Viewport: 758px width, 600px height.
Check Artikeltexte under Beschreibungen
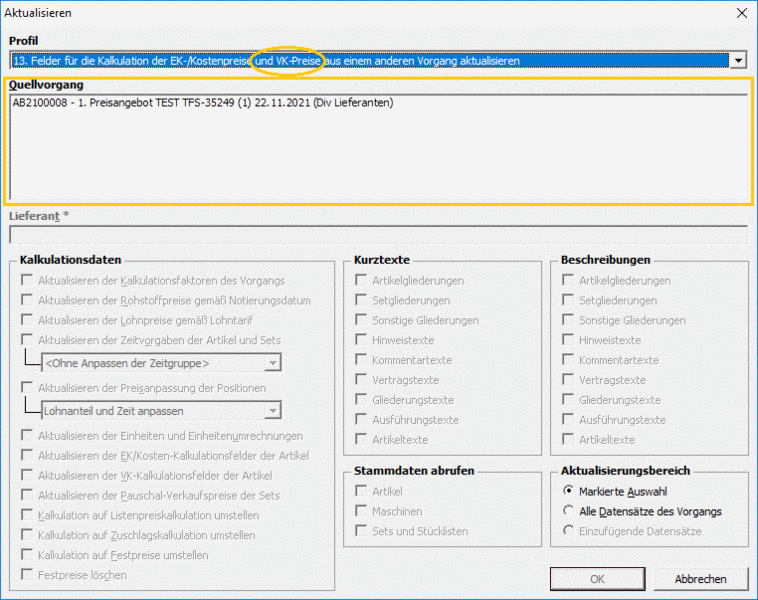click(568, 439)
